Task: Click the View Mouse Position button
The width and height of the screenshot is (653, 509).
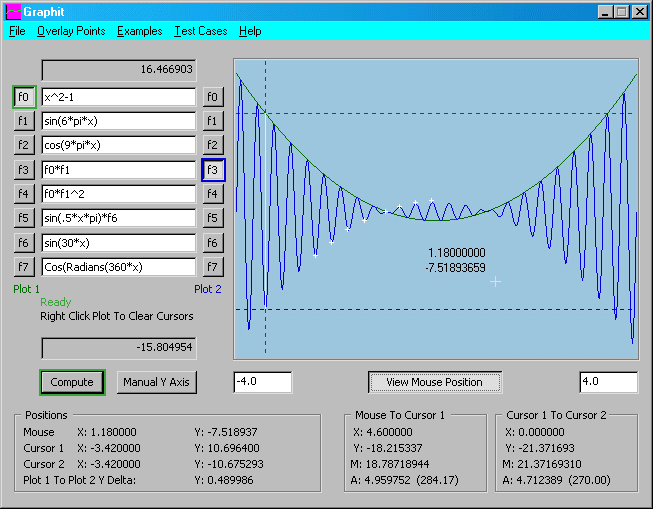Action: tap(435, 382)
